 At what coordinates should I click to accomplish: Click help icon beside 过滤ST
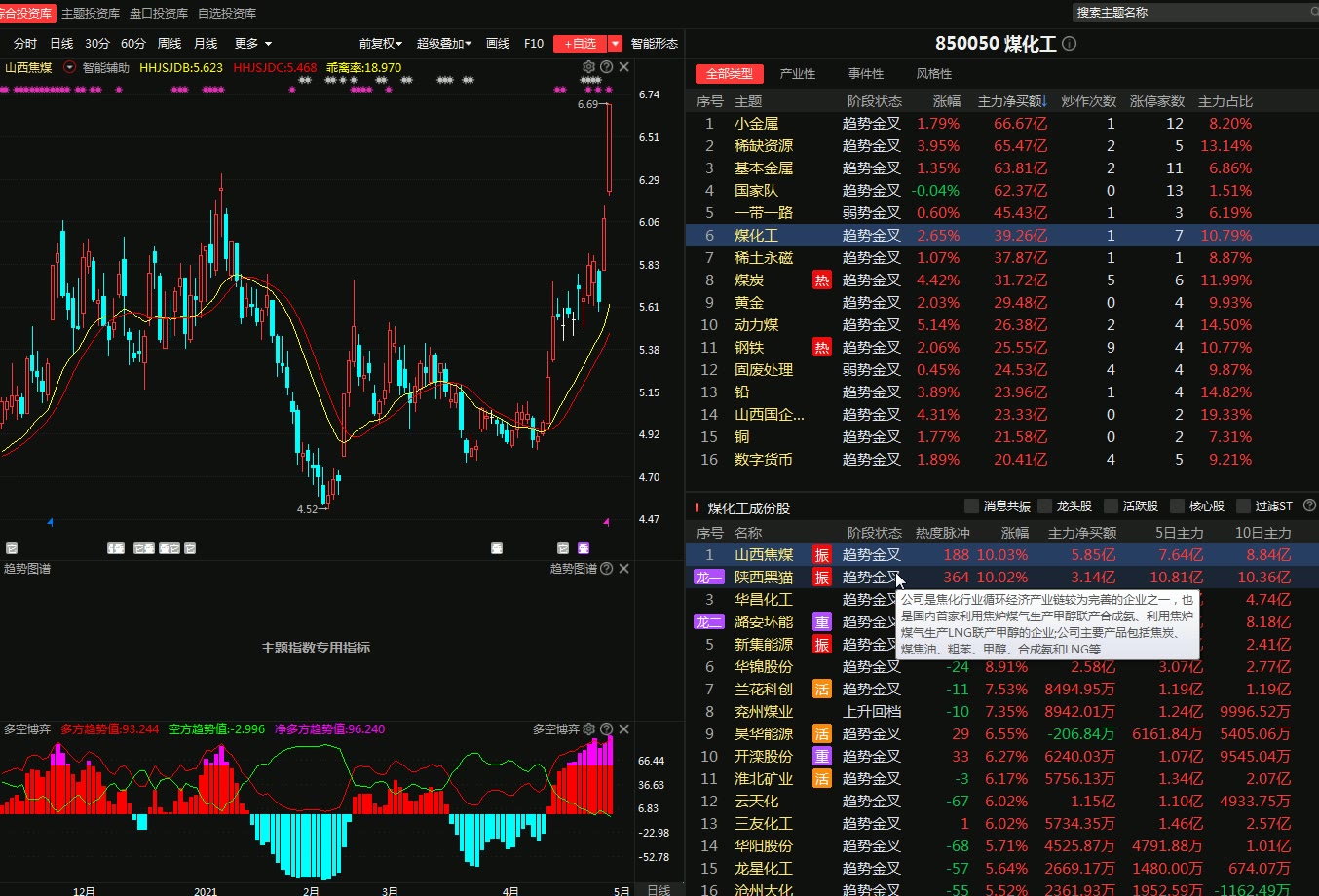tap(1309, 505)
